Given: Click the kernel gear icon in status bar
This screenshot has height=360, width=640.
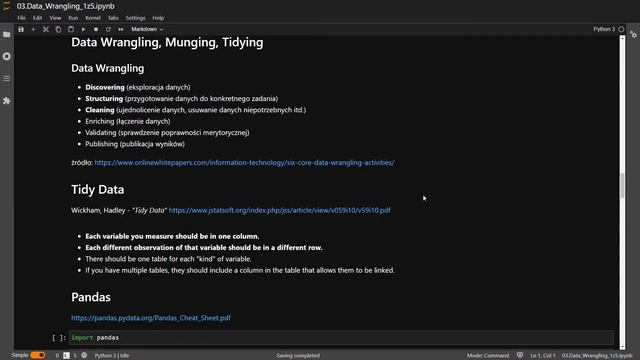Looking at the screenshot, I should 84,356.
